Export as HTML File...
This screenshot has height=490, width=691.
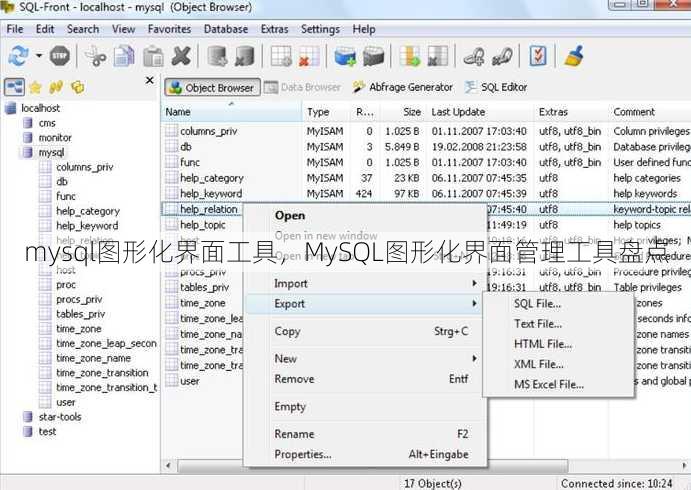pyautogui.click(x=558, y=344)
